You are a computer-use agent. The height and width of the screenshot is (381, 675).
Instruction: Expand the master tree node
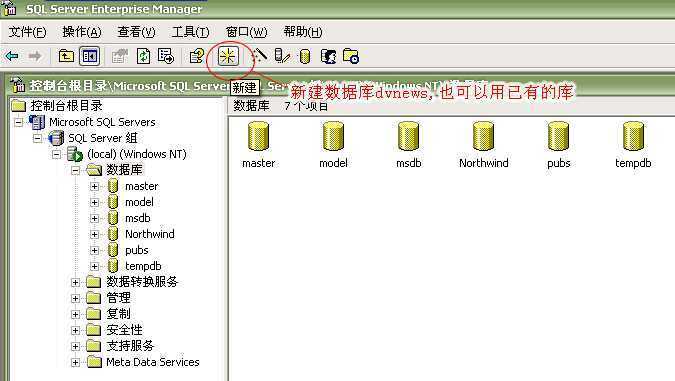(x=94, y=186)
